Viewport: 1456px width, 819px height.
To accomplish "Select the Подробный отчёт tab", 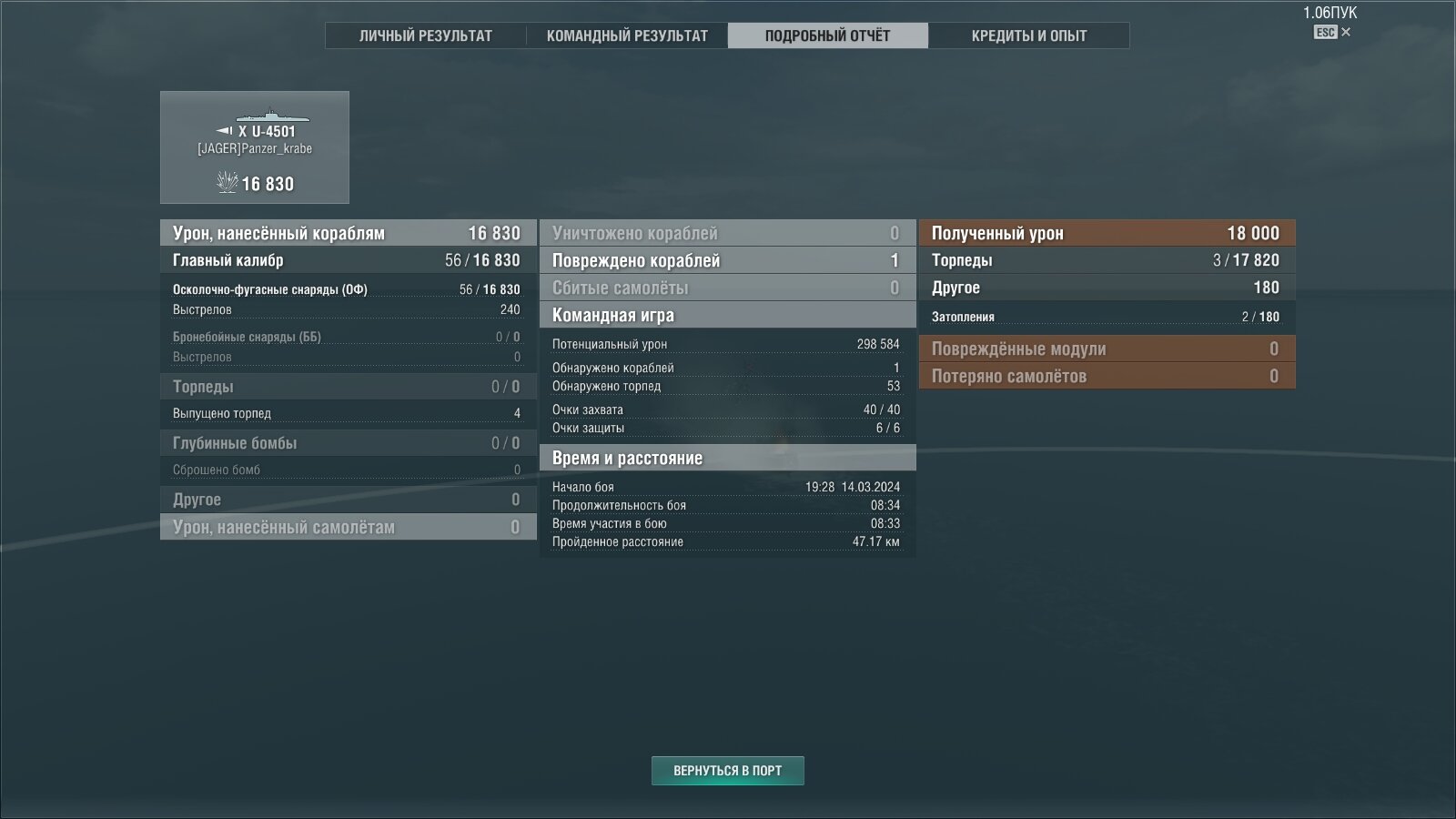I will pyautogui.click(x=828, y=35).
